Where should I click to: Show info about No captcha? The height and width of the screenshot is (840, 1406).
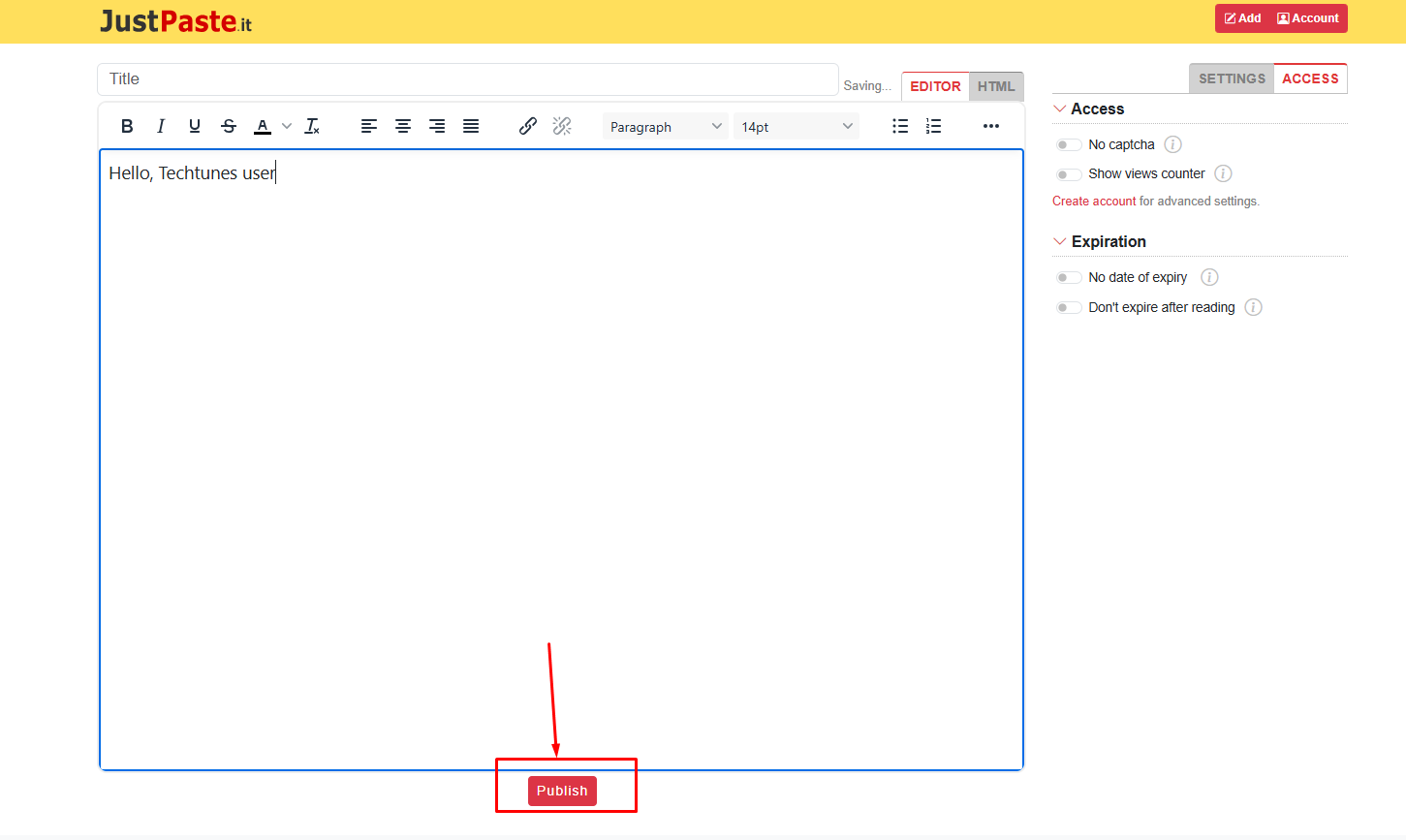click(1172, 144)
